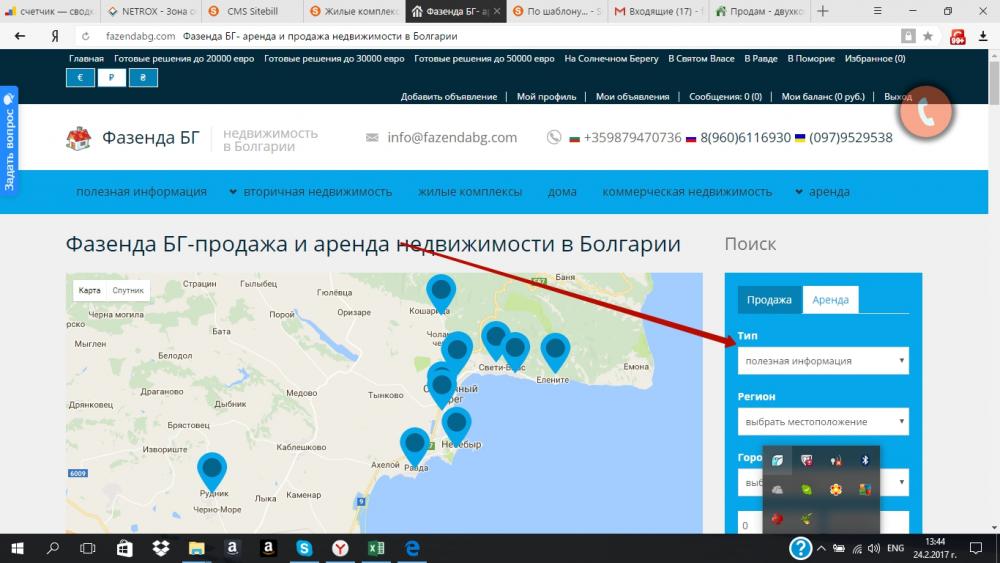Open Skype from the taskbar
The width and height of the screenshot is (1000, 563).
[303, 548]
